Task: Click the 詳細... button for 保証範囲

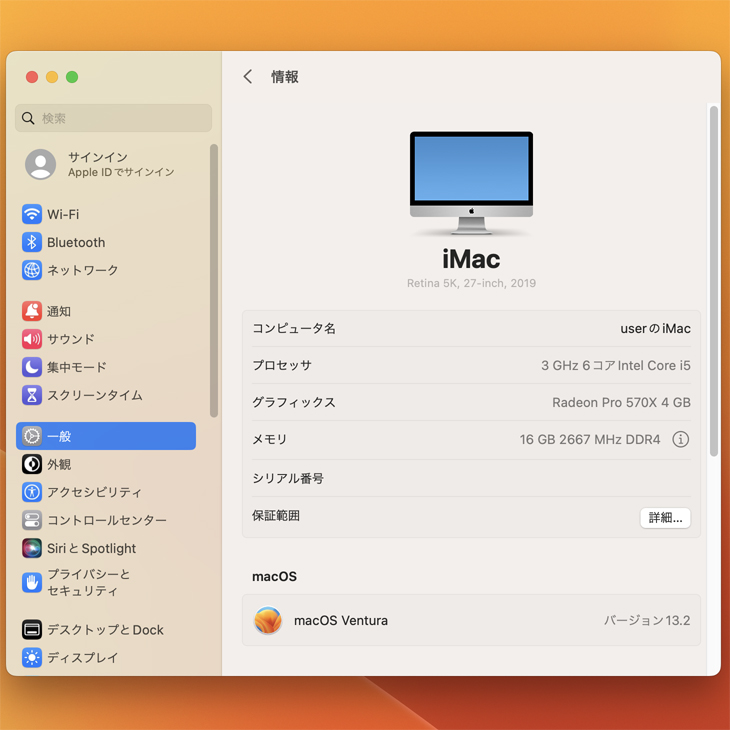Action: click(x=665, y=517)
